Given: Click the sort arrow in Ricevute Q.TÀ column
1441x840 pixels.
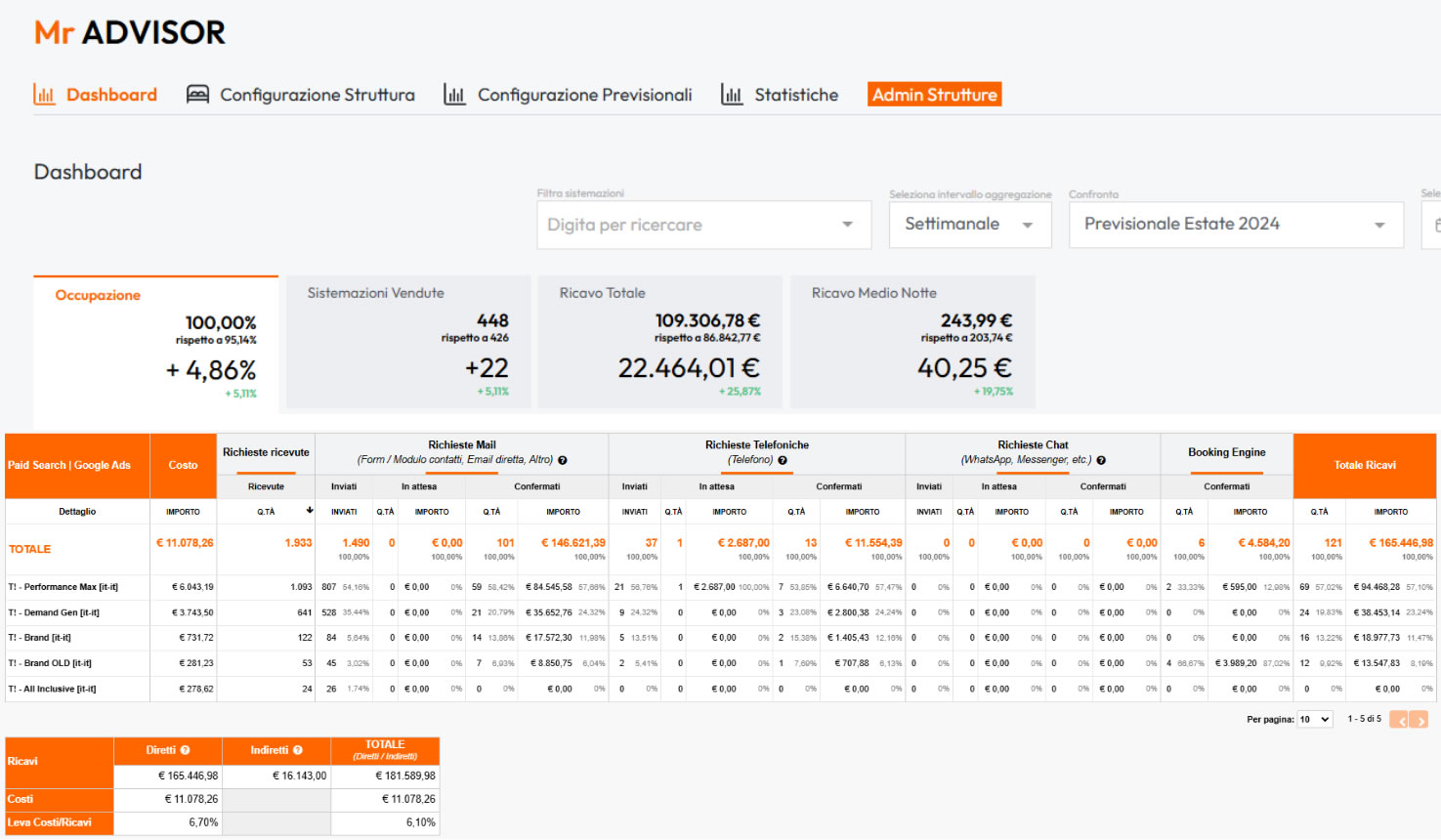Looking at the screenshot, I should [310, 510].
